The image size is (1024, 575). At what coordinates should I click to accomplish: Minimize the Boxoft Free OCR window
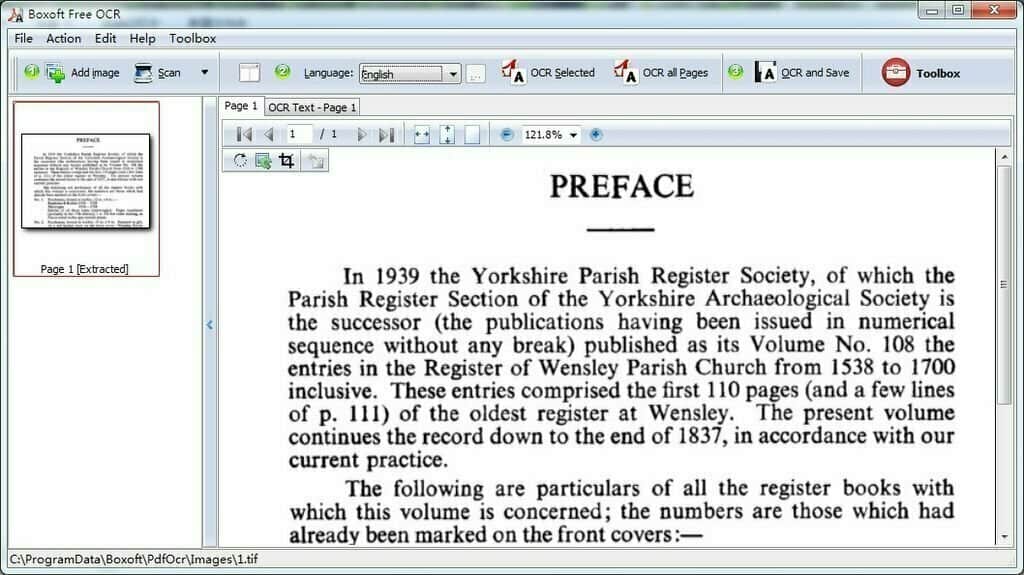932,10
